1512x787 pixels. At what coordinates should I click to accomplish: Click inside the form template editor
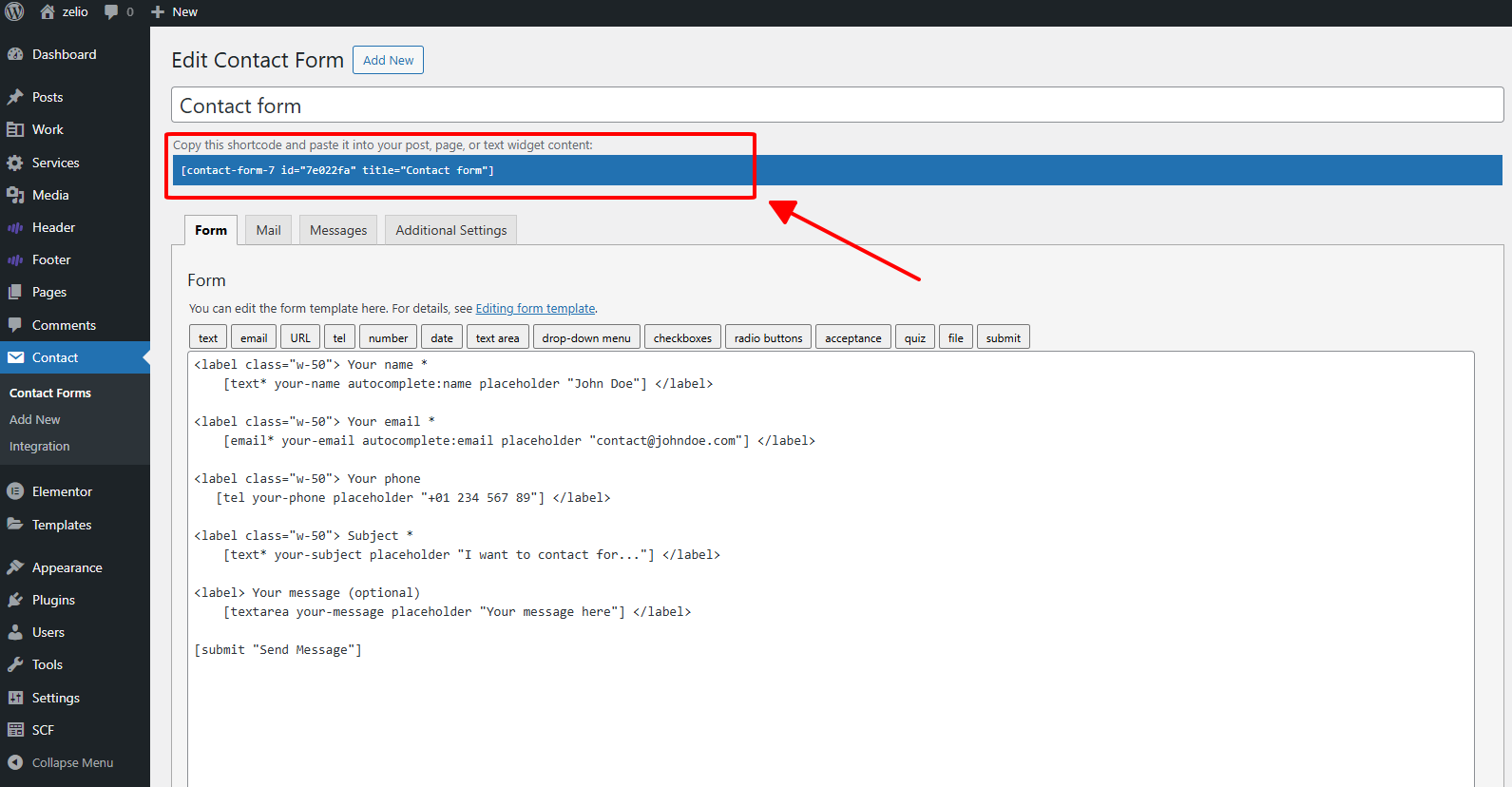(831, 568)
